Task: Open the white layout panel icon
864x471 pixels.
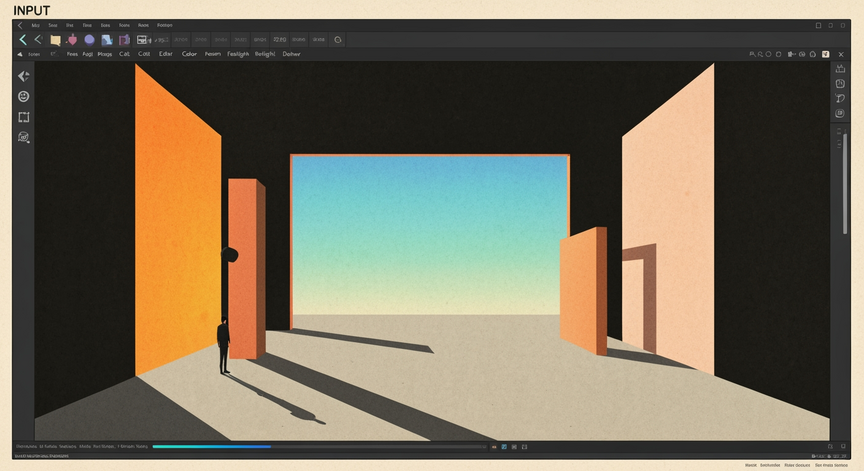Action: (142, 40)
